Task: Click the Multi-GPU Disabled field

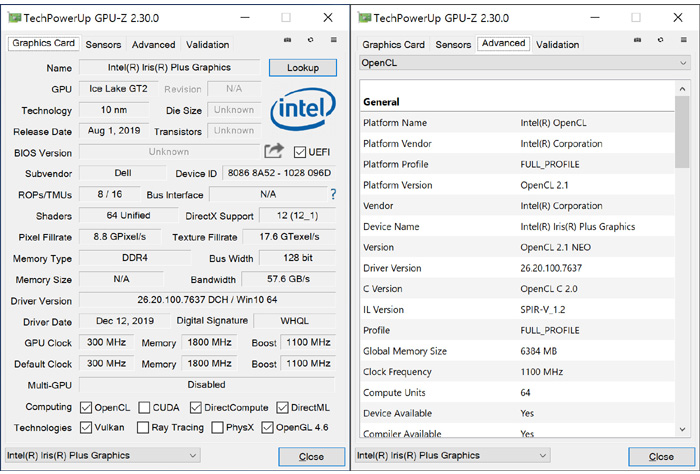Action: click(207, 385)
